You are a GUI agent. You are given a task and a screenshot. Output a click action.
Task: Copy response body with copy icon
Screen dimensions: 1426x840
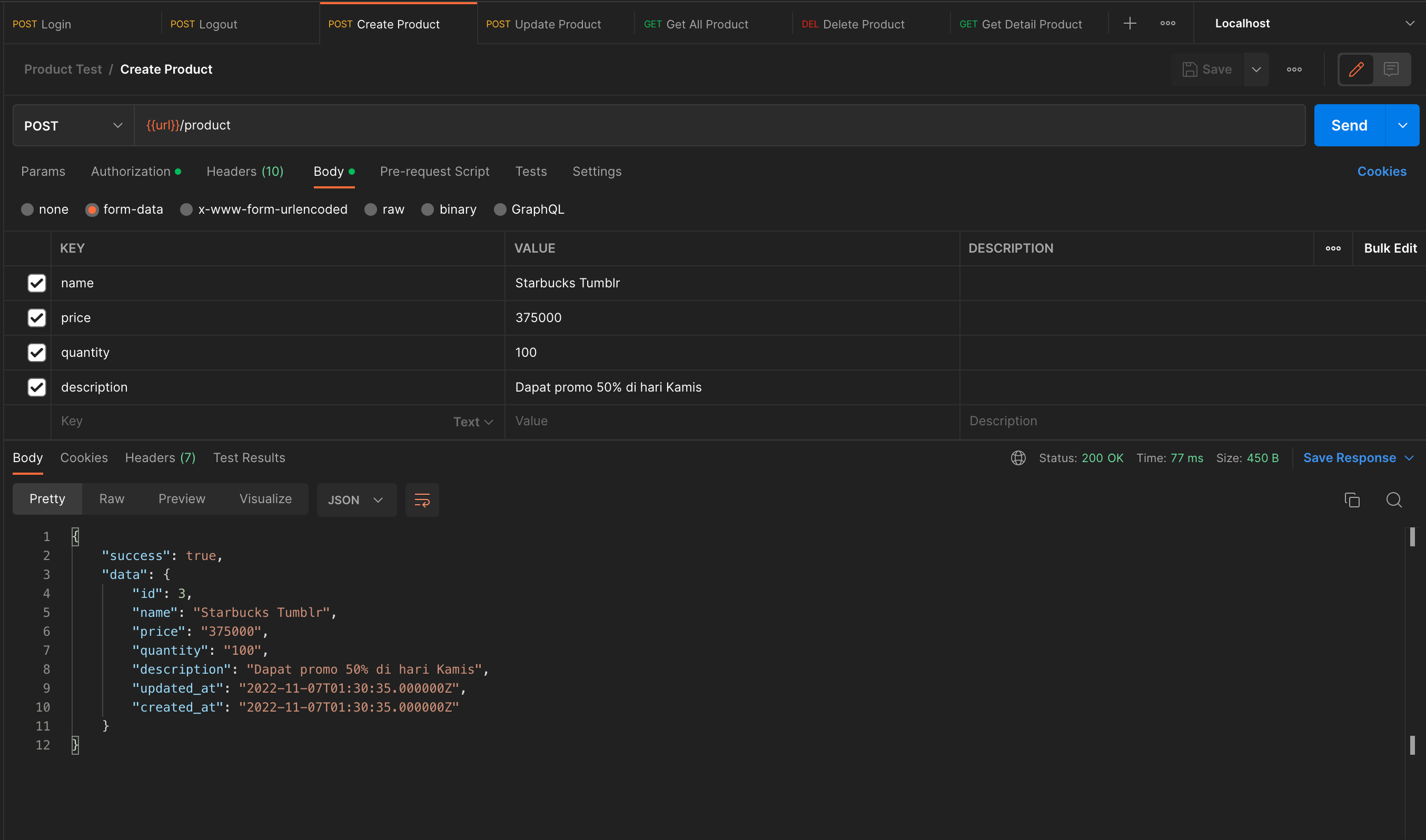pyautogui.click(x=1351, y=500)
